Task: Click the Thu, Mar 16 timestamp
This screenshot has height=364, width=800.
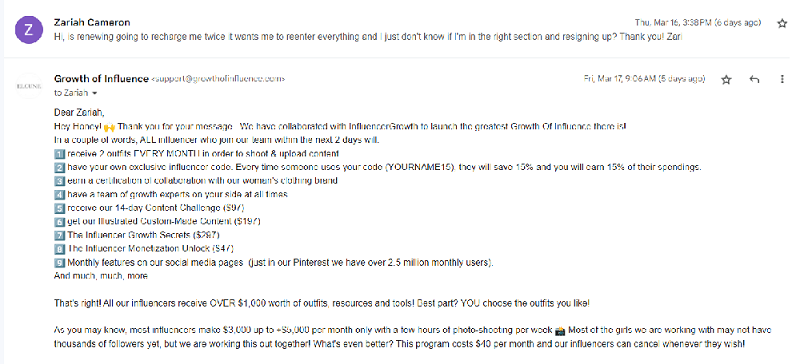Action: 697,23
